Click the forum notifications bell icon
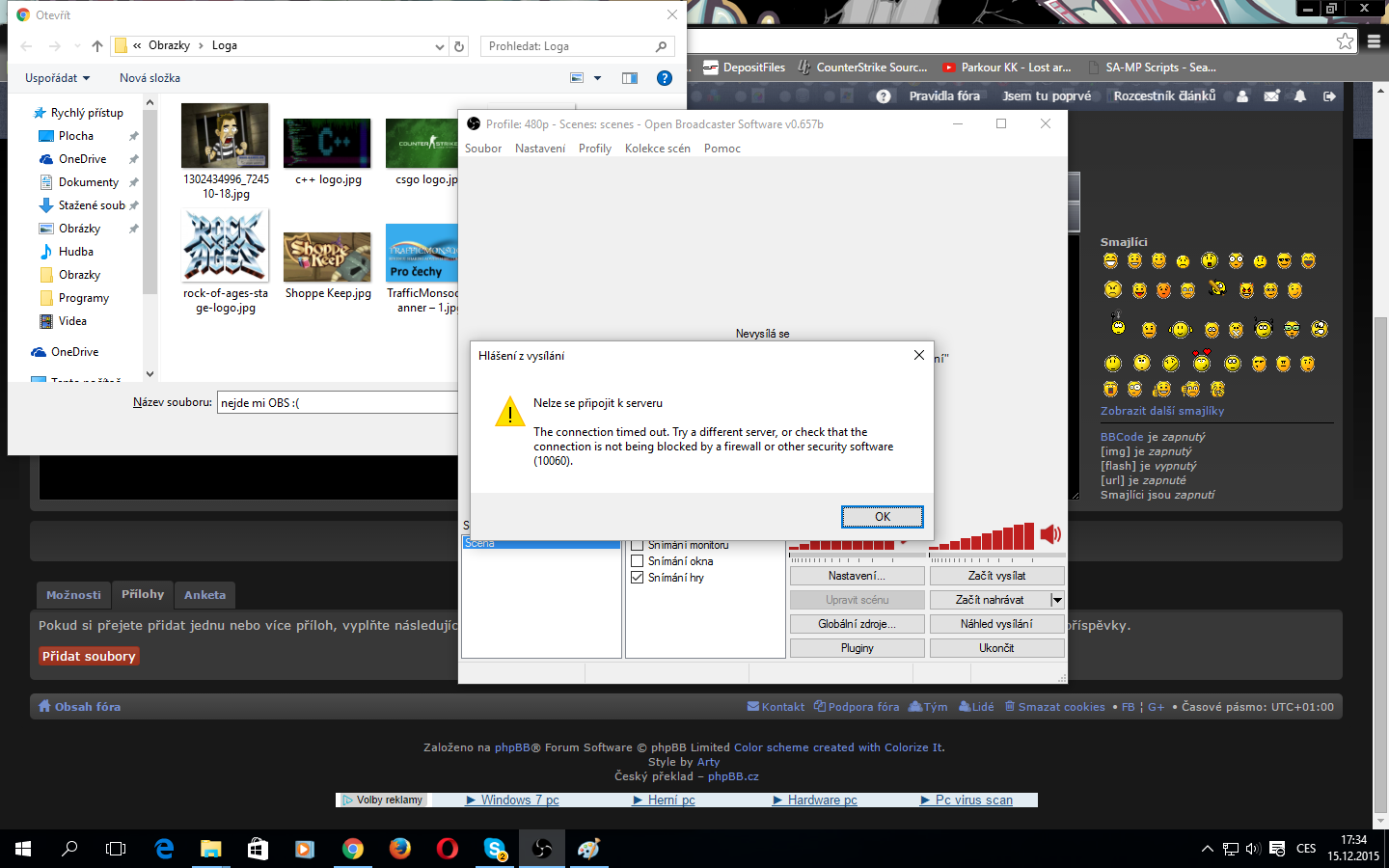The width and height of the screenshot is (1389, 868). click(x=1300, y=95)
